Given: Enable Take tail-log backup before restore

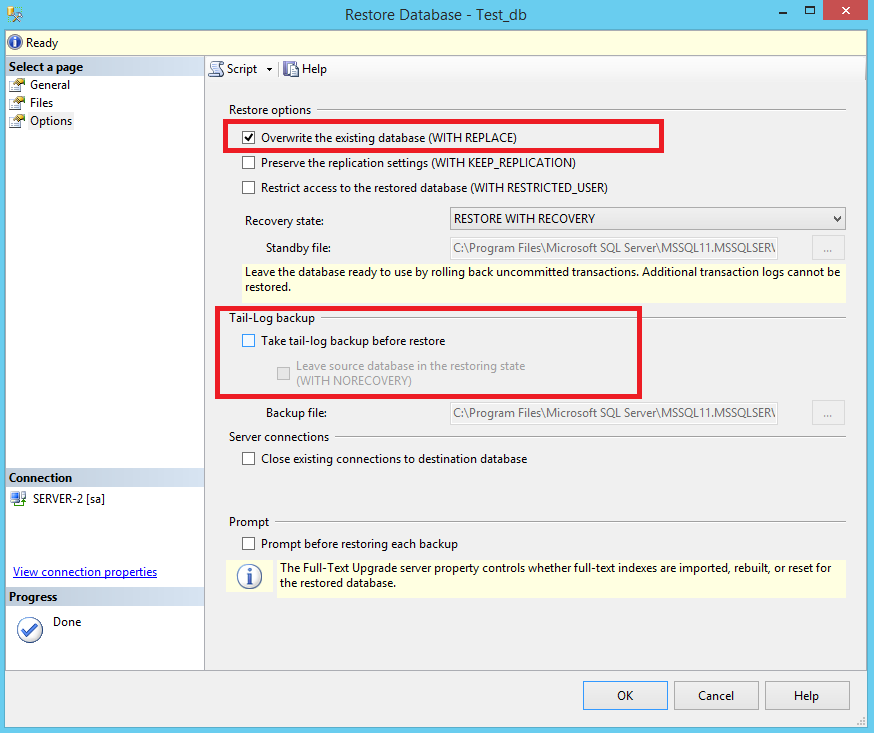Looking at the screenshot, I should point(249,341).
